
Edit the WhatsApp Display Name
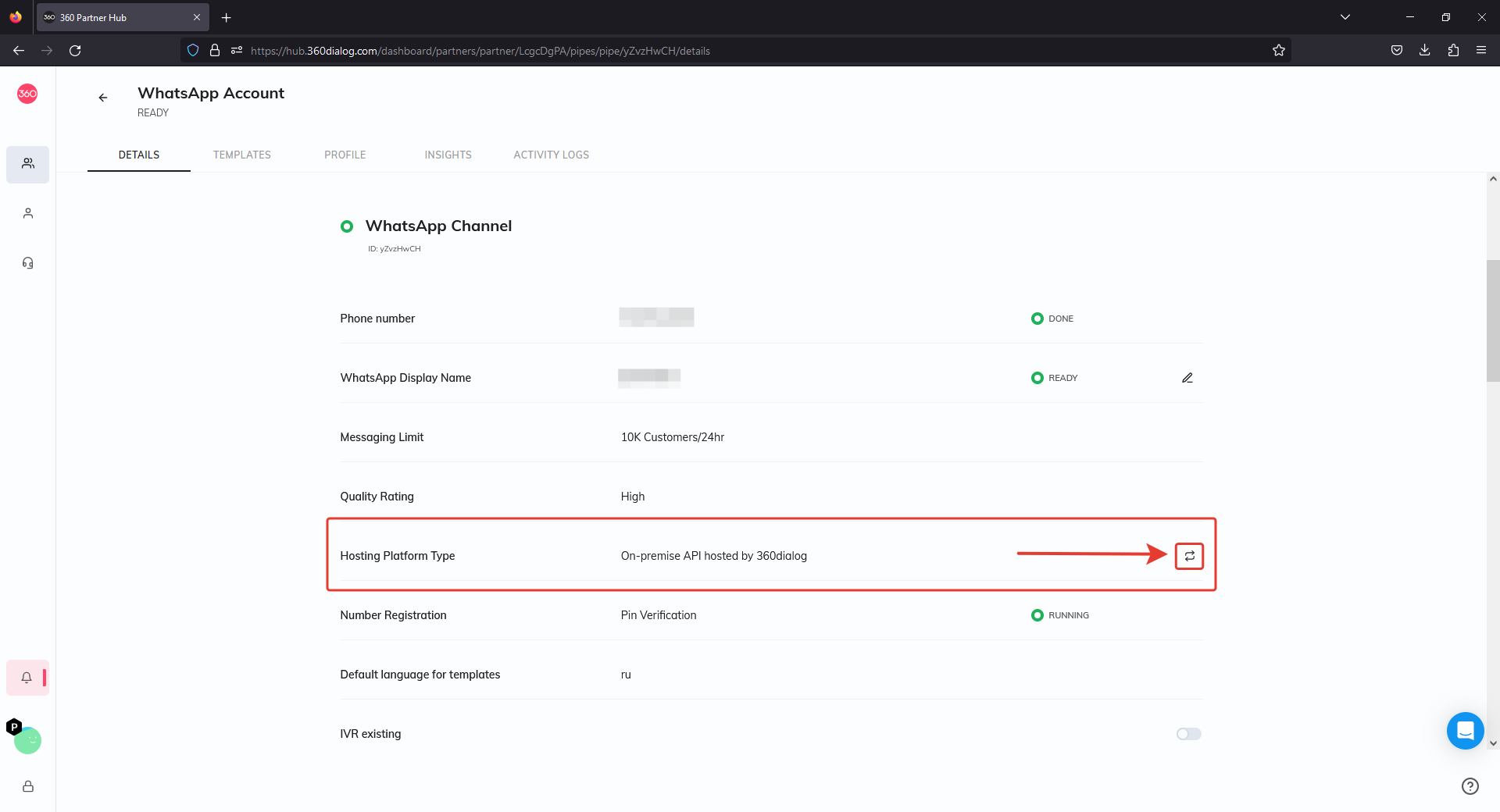[x=1187, y=378]
